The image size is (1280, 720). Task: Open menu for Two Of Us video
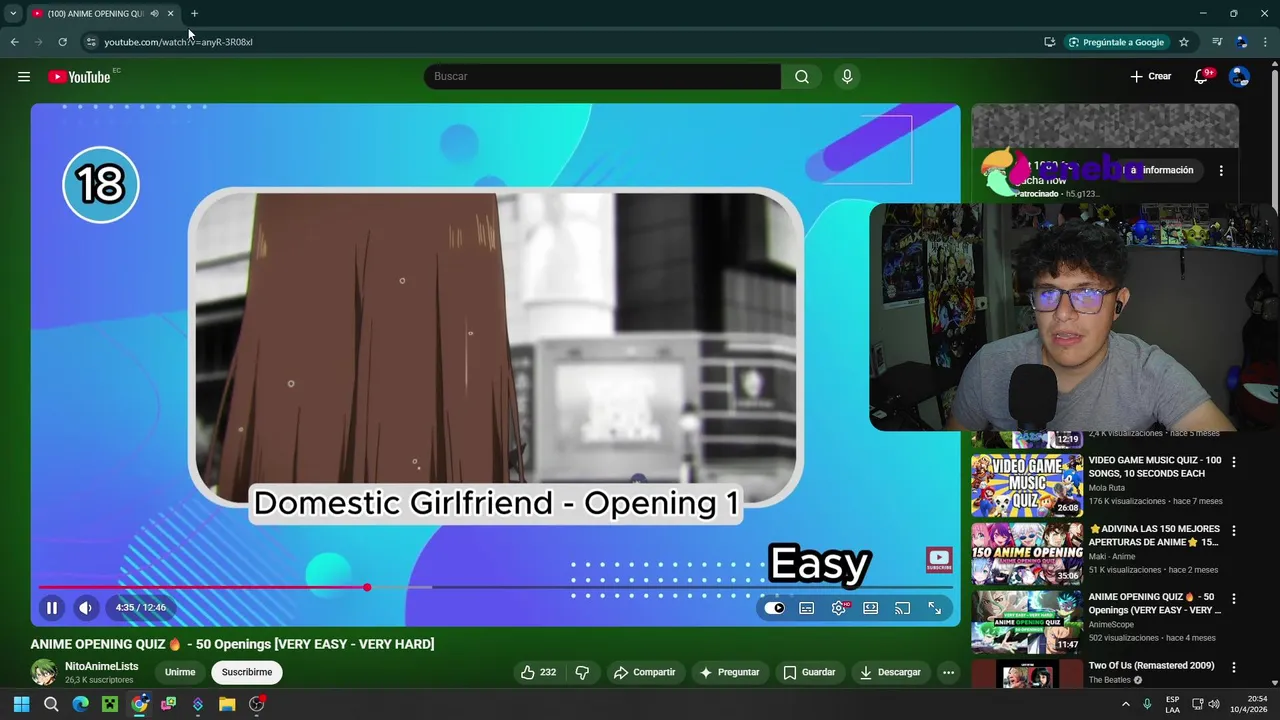click(1233, 667)
